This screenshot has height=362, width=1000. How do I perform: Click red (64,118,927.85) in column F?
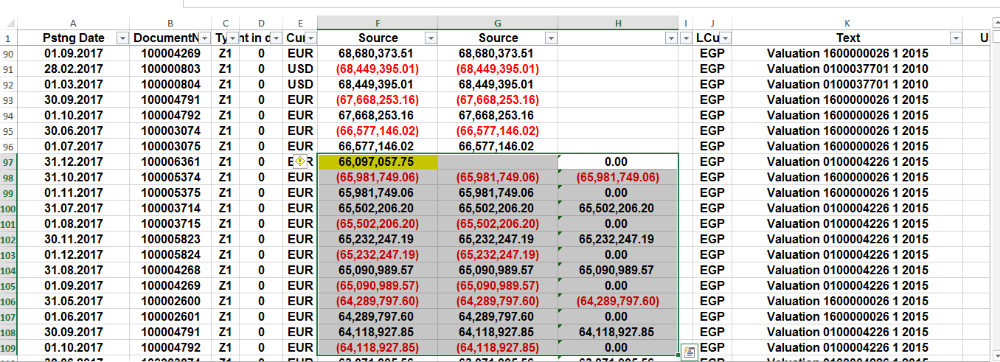coord(378,347)
